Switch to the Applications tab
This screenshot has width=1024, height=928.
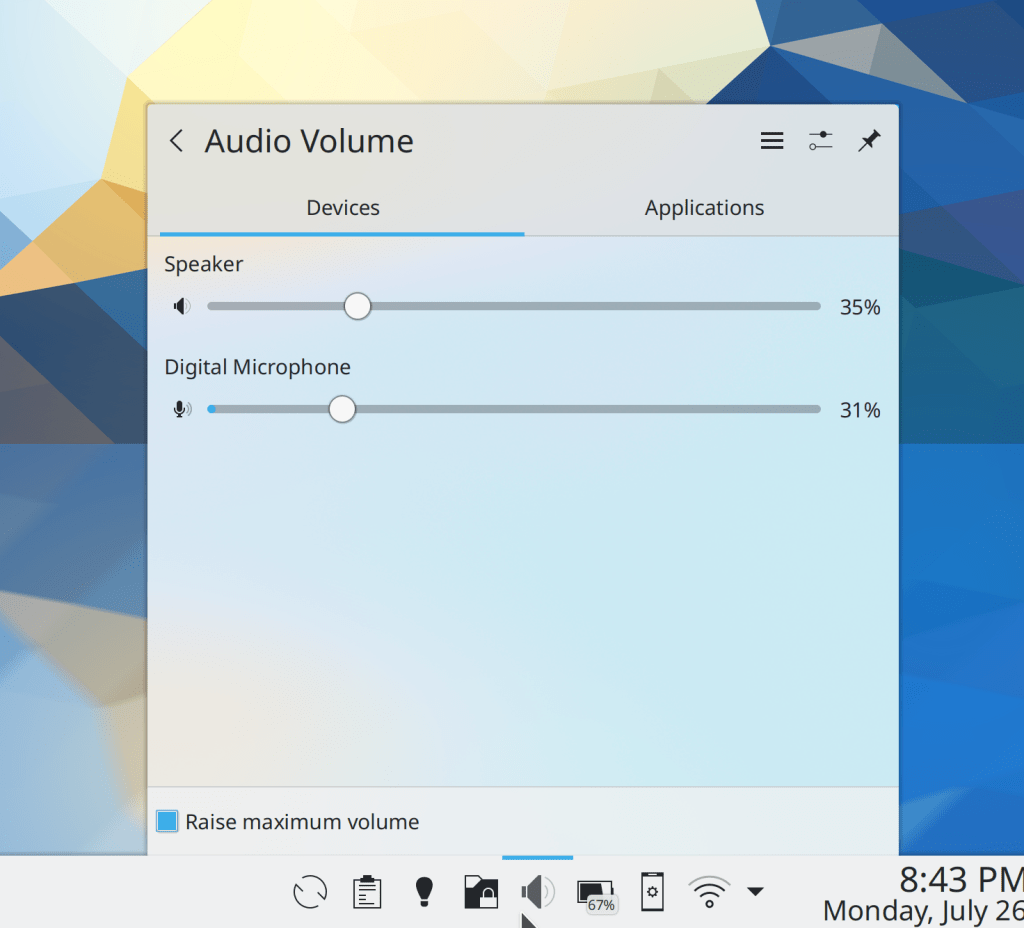click(704, 208)
